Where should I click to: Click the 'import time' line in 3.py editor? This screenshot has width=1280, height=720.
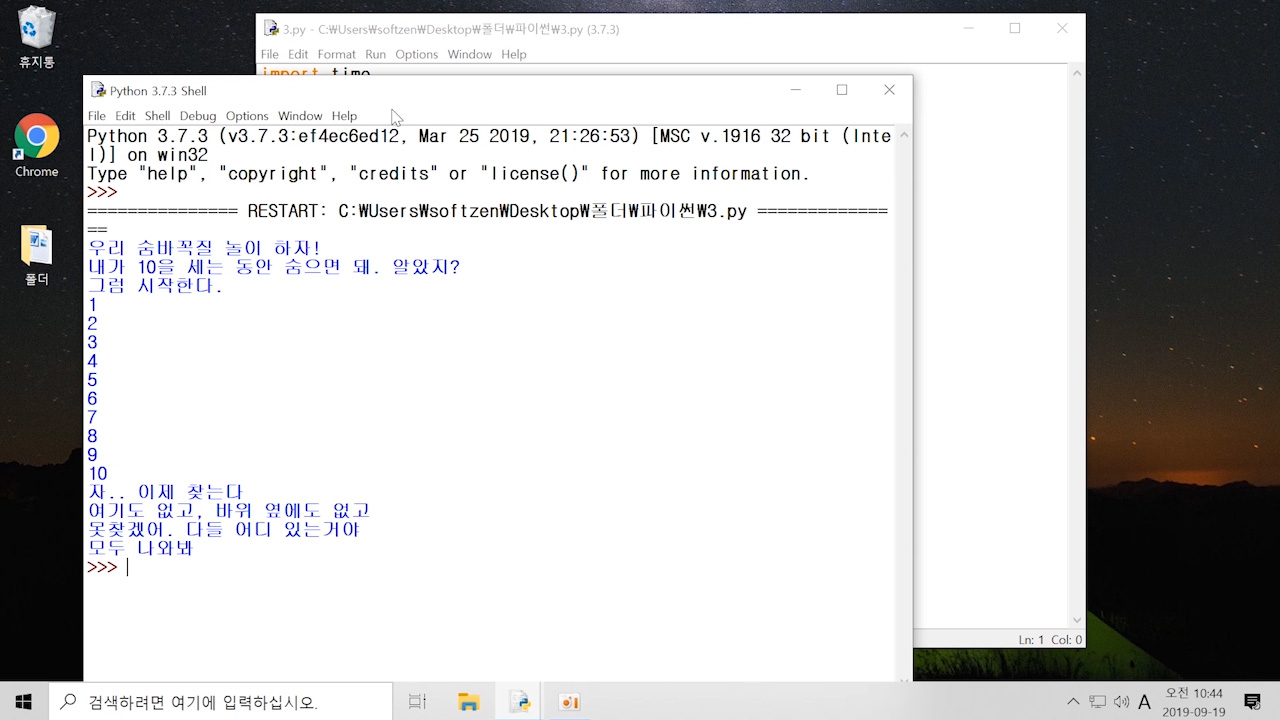pyautogui.click(x=316, y=74)
